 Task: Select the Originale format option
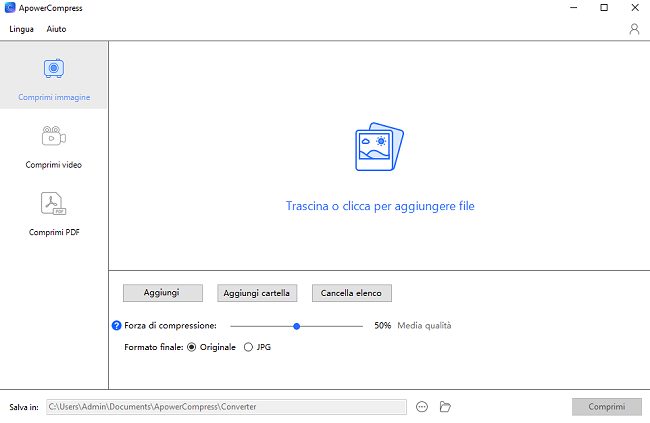[x=192, y=347]
